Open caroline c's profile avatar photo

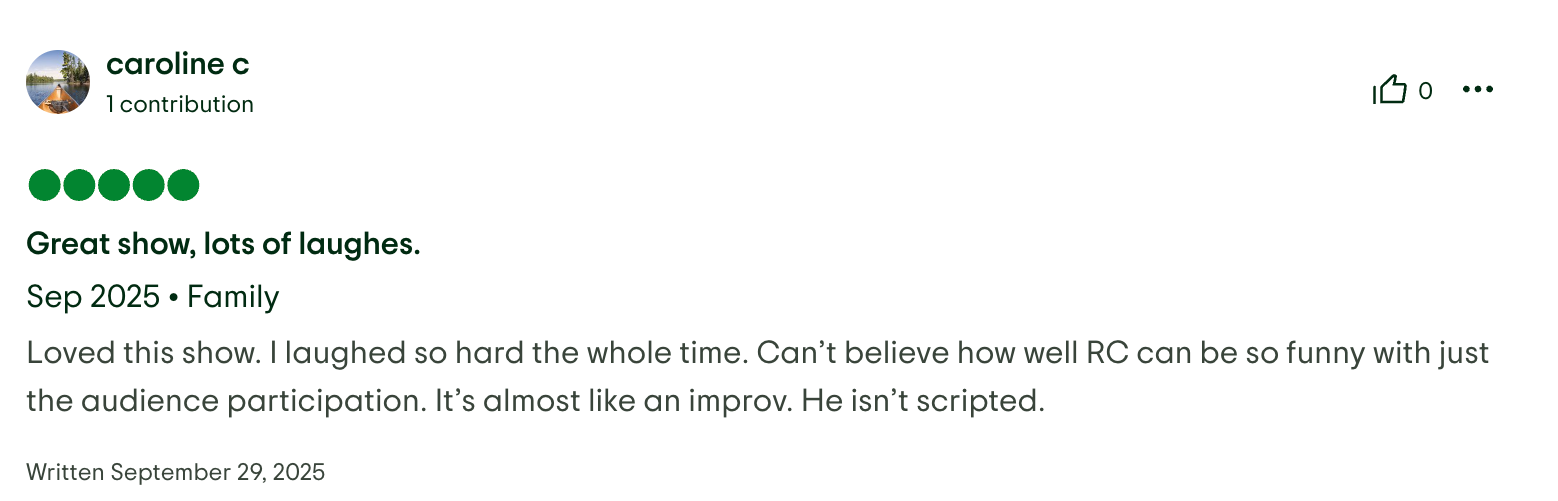[58, 82]
